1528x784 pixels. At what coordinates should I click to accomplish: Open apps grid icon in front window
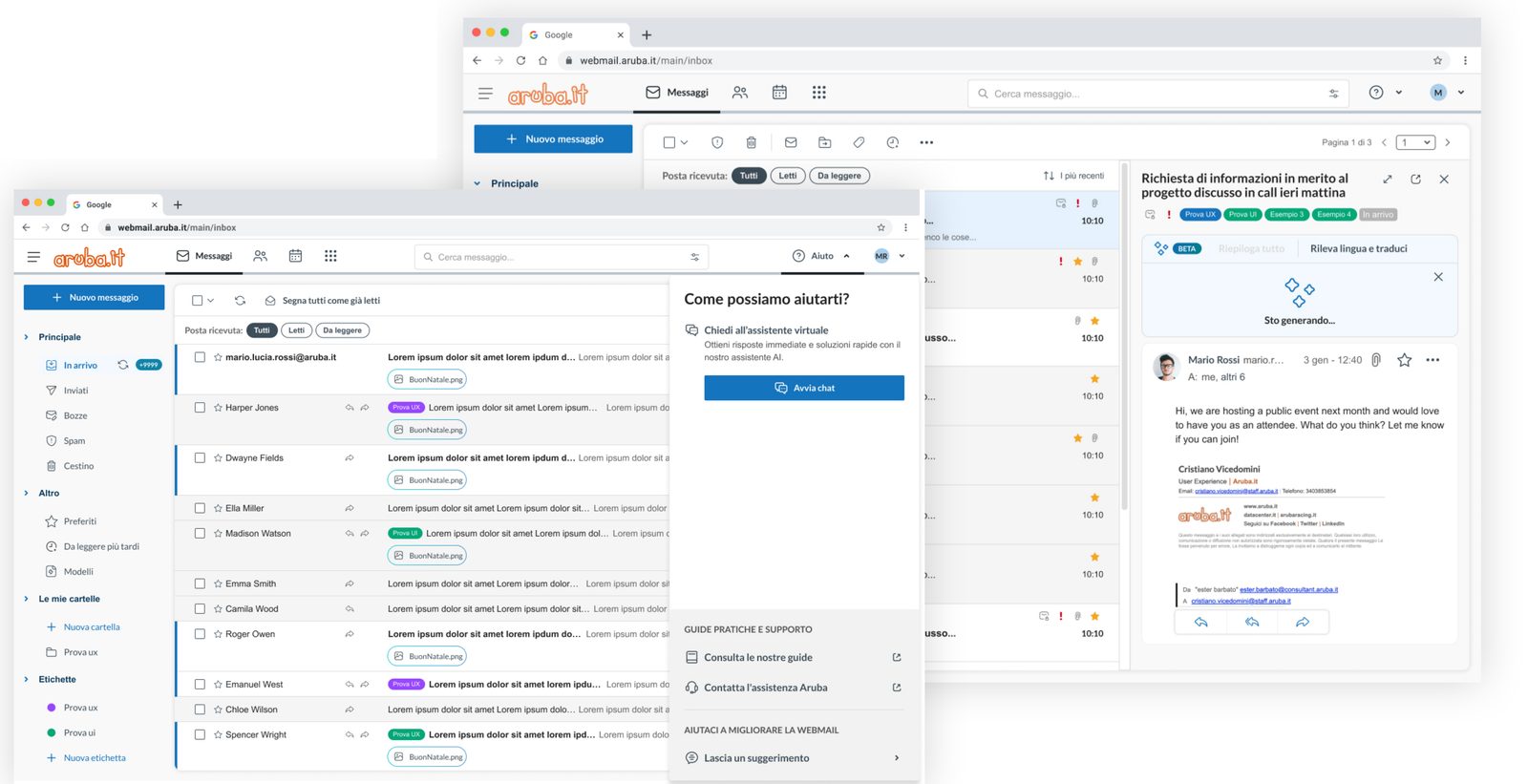pyautogui.click(x=330, y=256)
